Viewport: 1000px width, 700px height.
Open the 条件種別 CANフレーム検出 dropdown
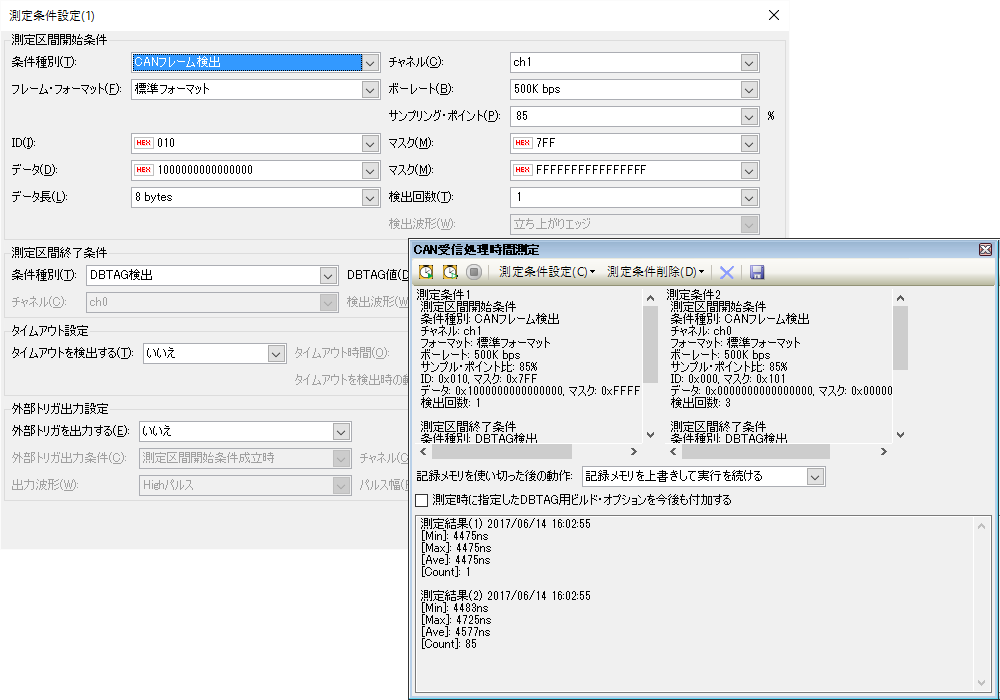[370, 62]
